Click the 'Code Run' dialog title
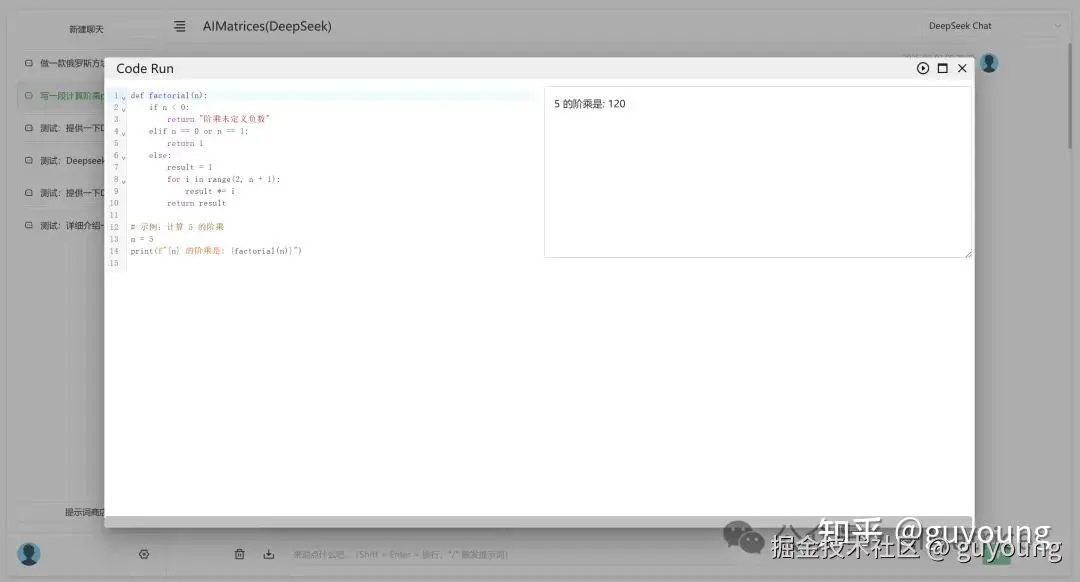The image size is (1080, 582). click(145, 68)
